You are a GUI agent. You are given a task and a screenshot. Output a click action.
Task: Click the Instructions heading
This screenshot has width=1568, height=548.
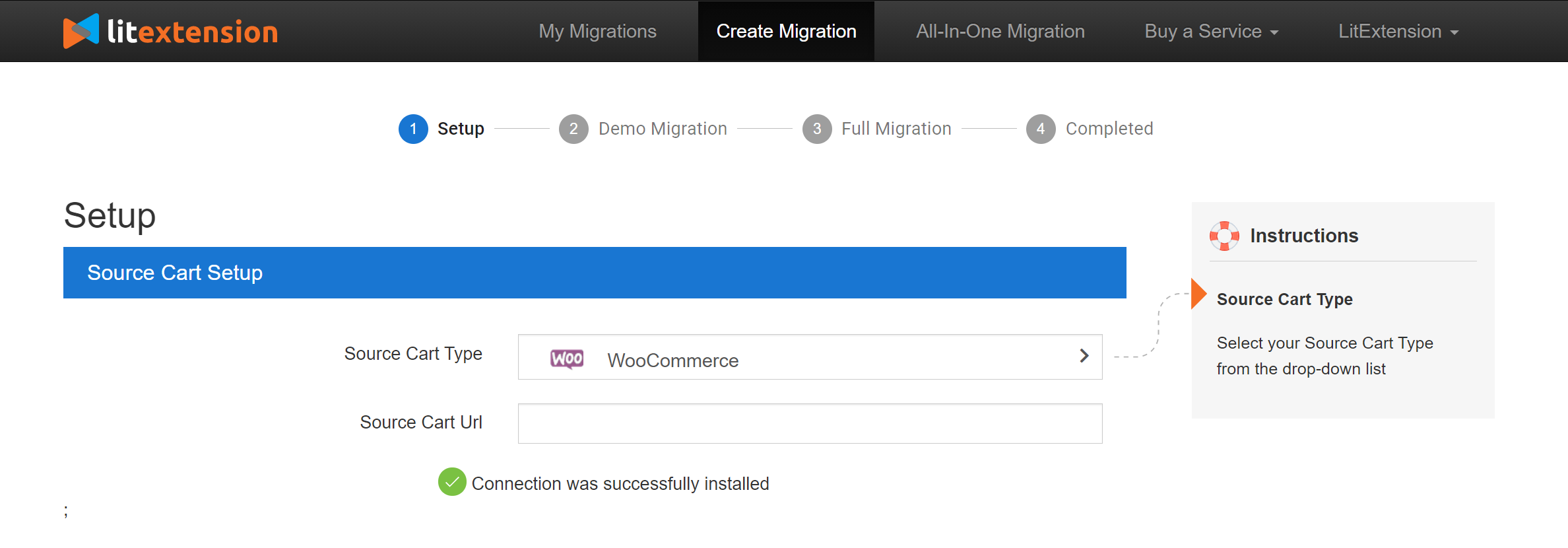point(1304,236)
